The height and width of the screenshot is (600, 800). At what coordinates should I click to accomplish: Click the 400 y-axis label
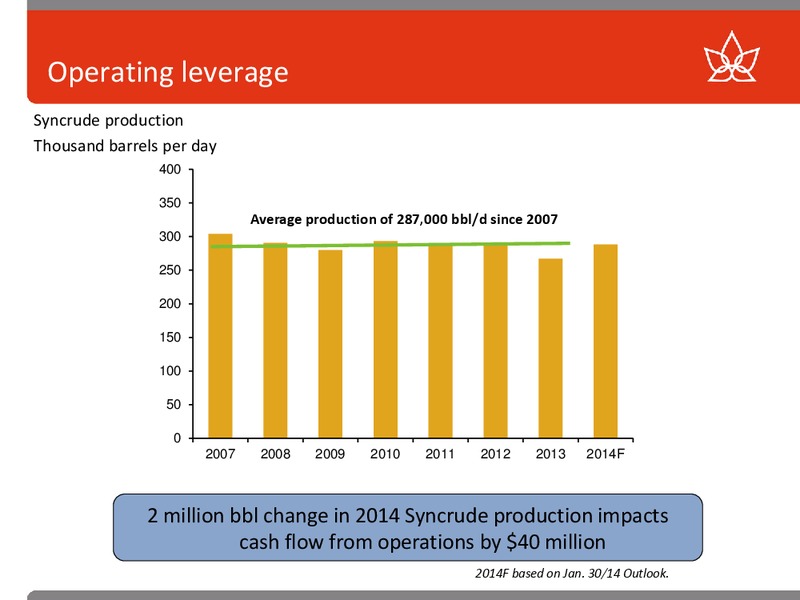coord(170,169)
